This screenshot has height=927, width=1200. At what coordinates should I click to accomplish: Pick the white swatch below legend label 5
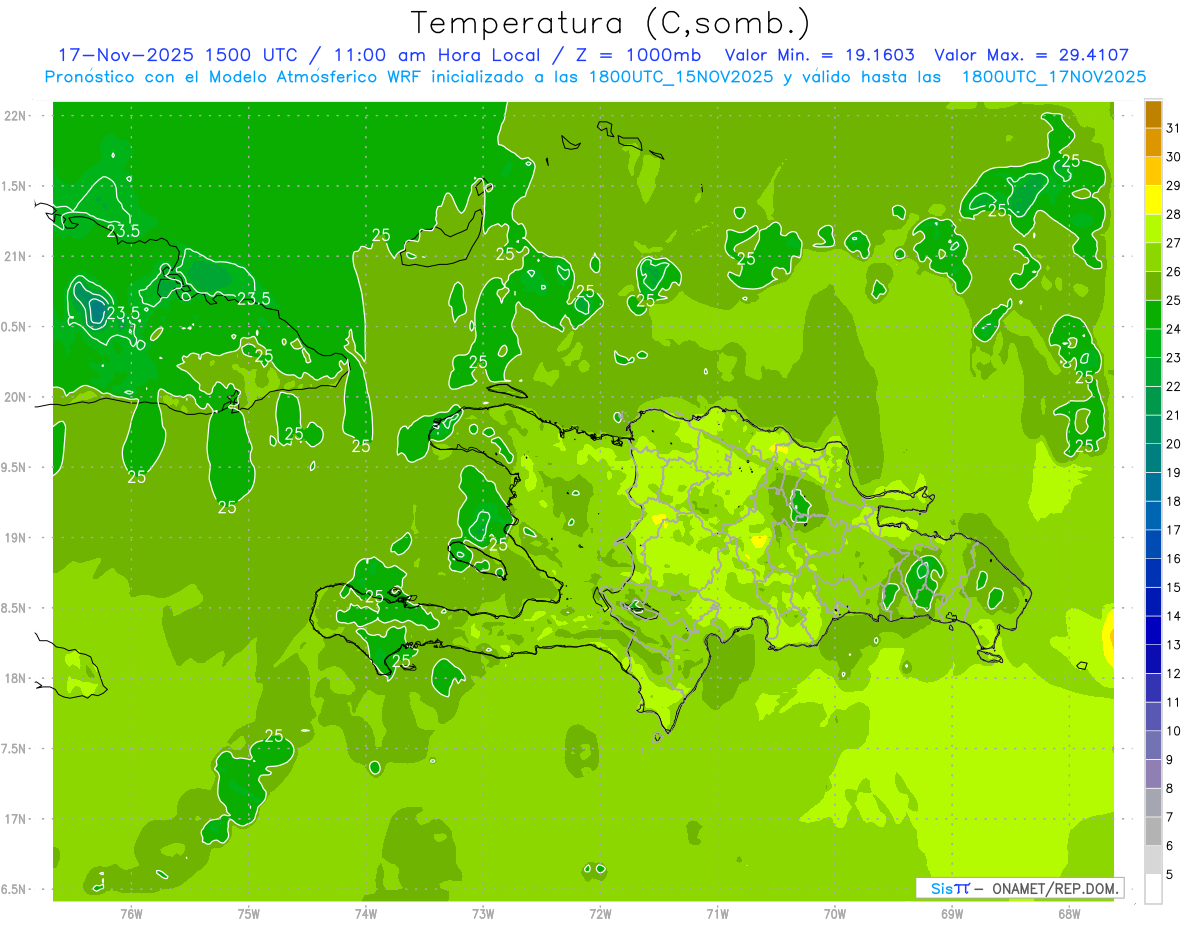[1153, 889]
